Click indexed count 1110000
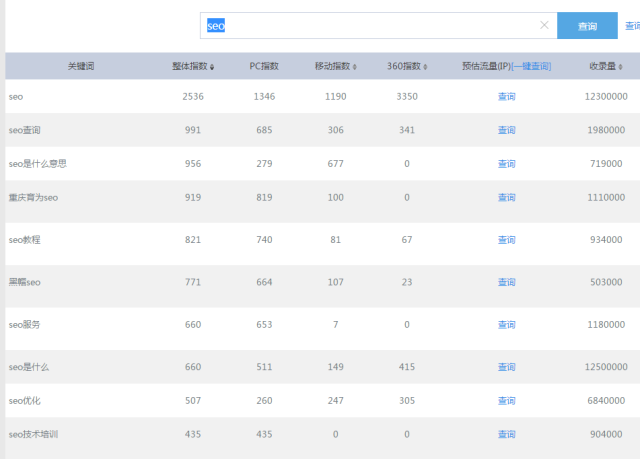 click(x=606, y=197)
